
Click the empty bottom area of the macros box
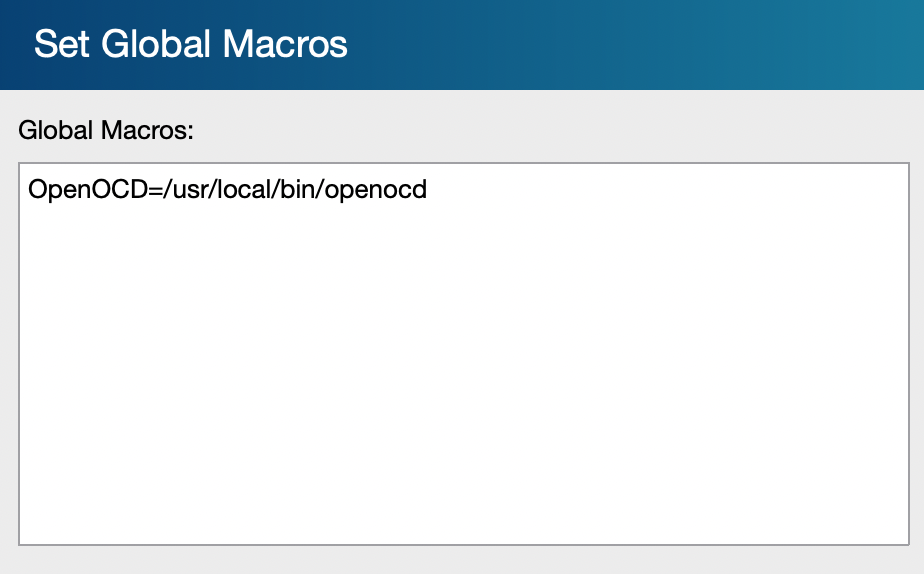[x=464, y=501]
